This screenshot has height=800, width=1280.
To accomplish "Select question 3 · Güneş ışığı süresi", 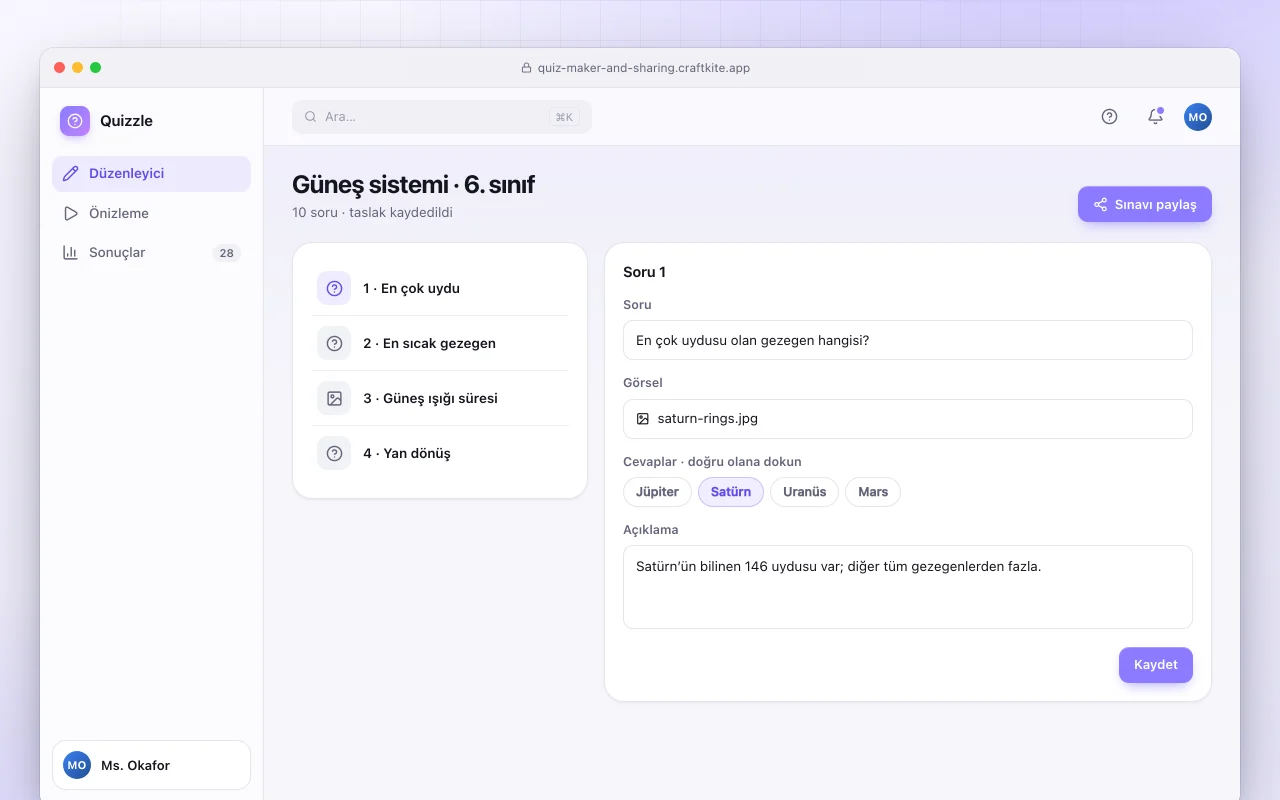I will (x=440, y=398).
